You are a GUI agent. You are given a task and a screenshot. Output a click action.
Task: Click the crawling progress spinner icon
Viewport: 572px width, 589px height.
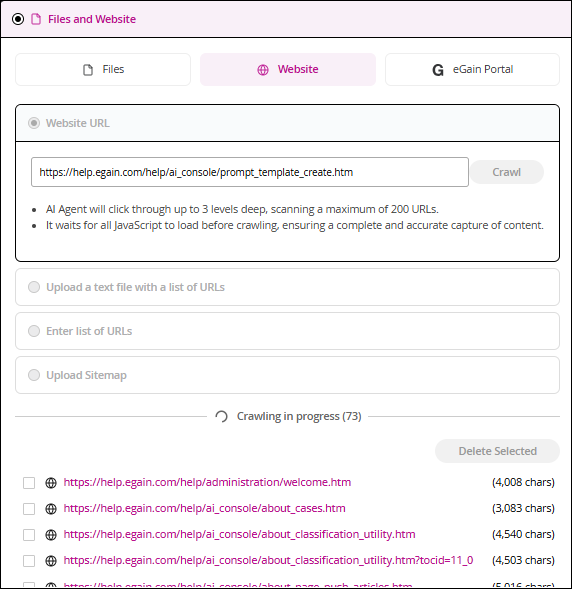click(222, 416)
